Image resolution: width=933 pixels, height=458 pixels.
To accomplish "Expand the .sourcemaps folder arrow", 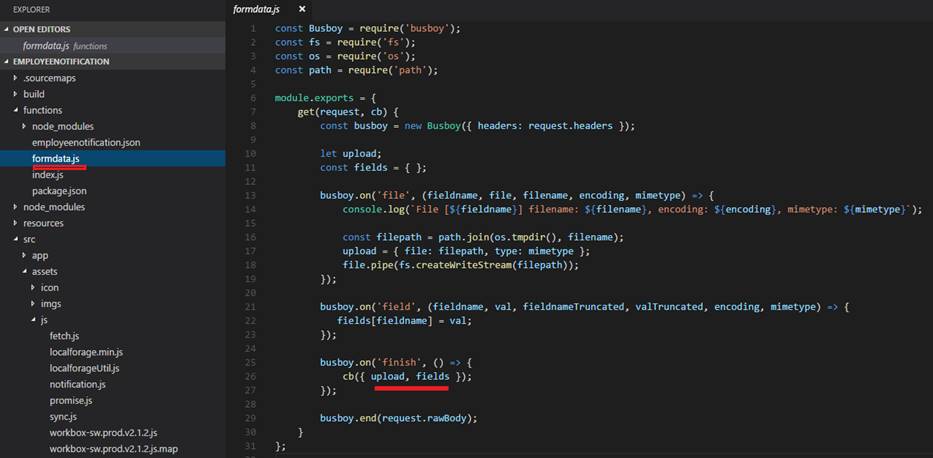I will (15, 78).
